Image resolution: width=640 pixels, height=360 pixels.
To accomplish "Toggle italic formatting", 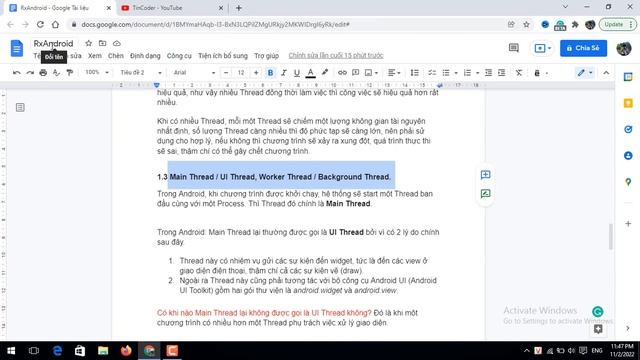I will click(284, 73).
